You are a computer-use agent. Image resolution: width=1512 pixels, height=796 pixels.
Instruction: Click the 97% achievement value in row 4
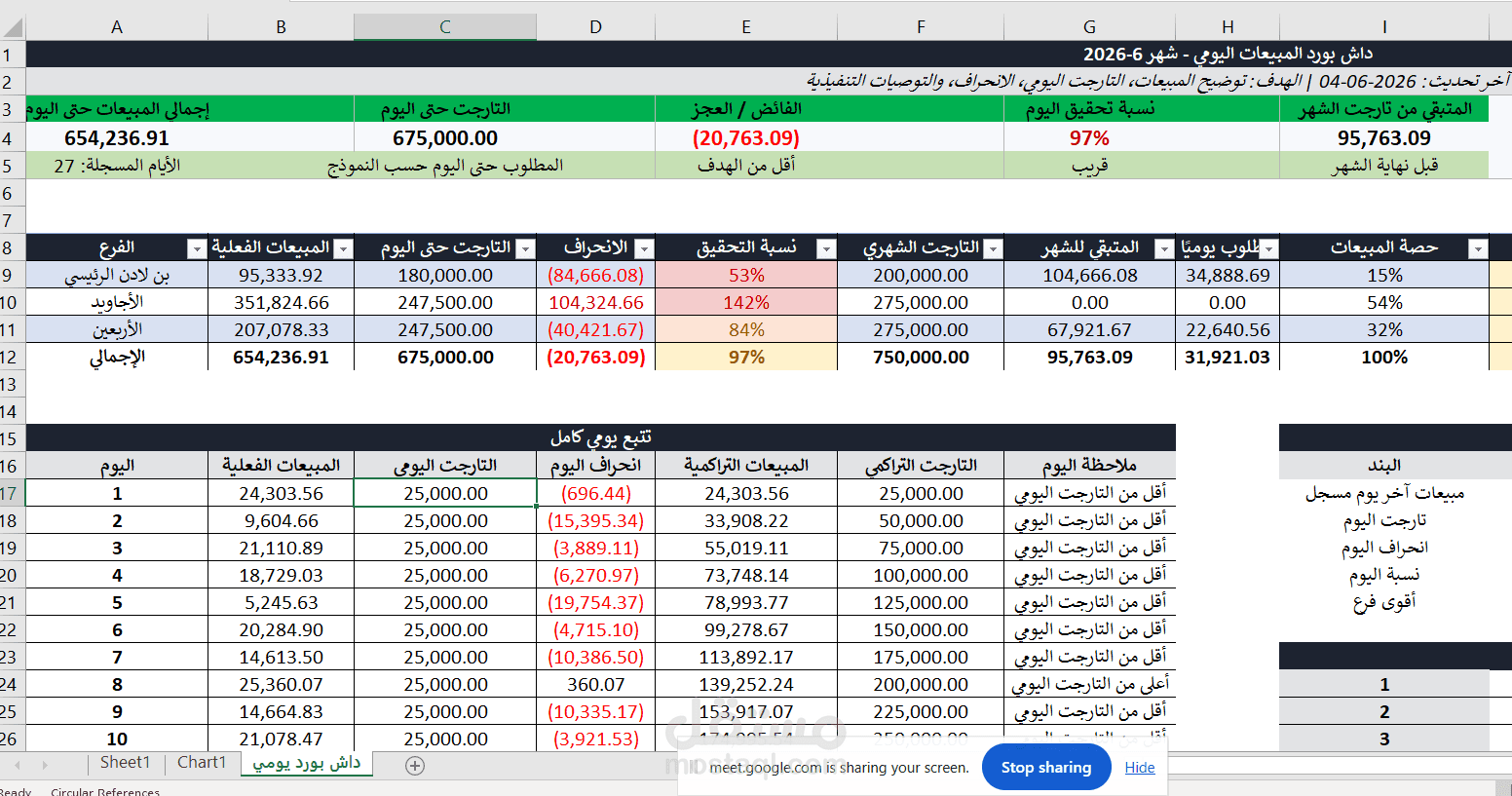[x=1089, y=138]
